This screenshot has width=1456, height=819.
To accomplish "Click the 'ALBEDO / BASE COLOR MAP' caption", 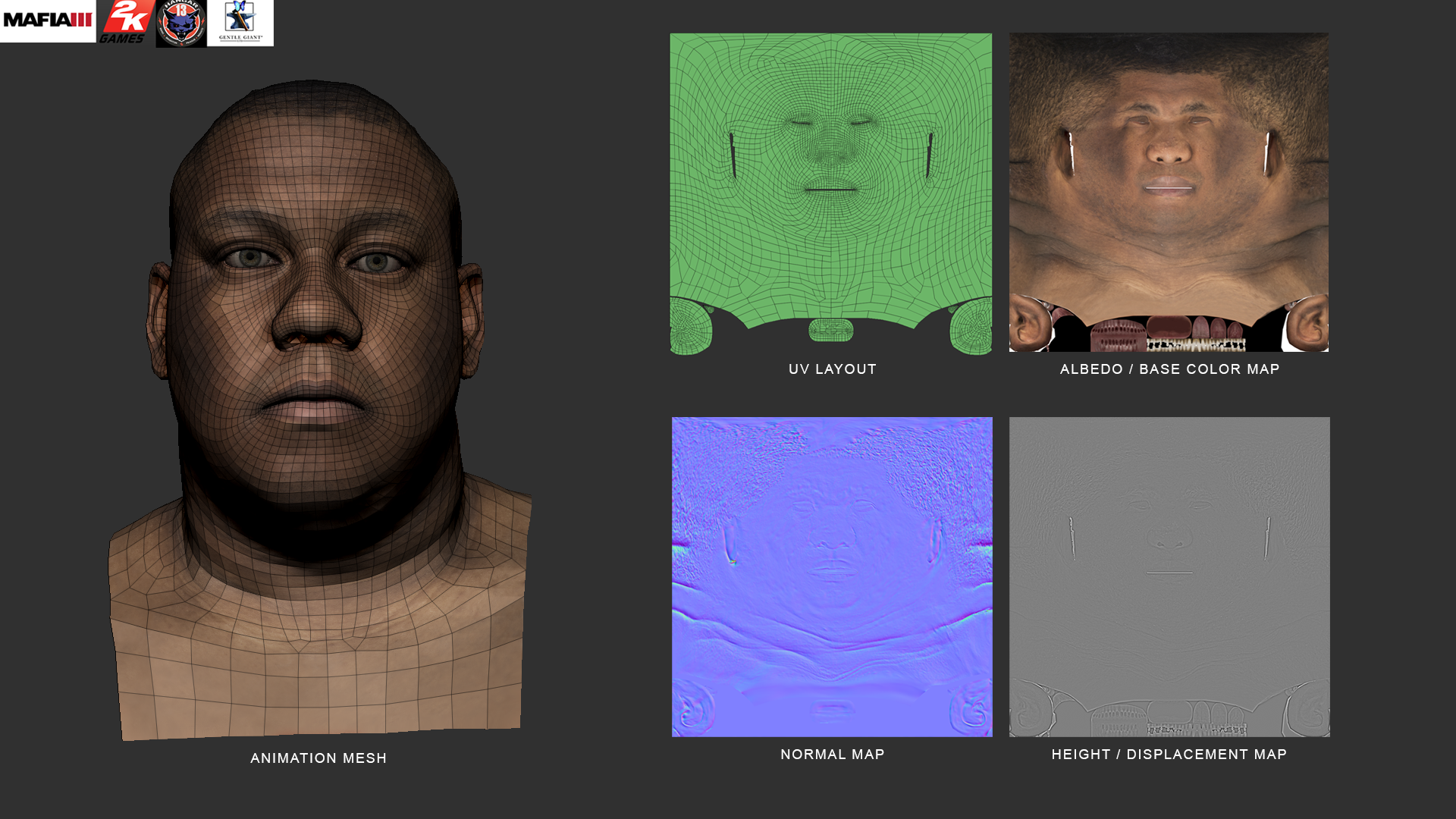I will pyautogui.click(x=1170, y=369).
